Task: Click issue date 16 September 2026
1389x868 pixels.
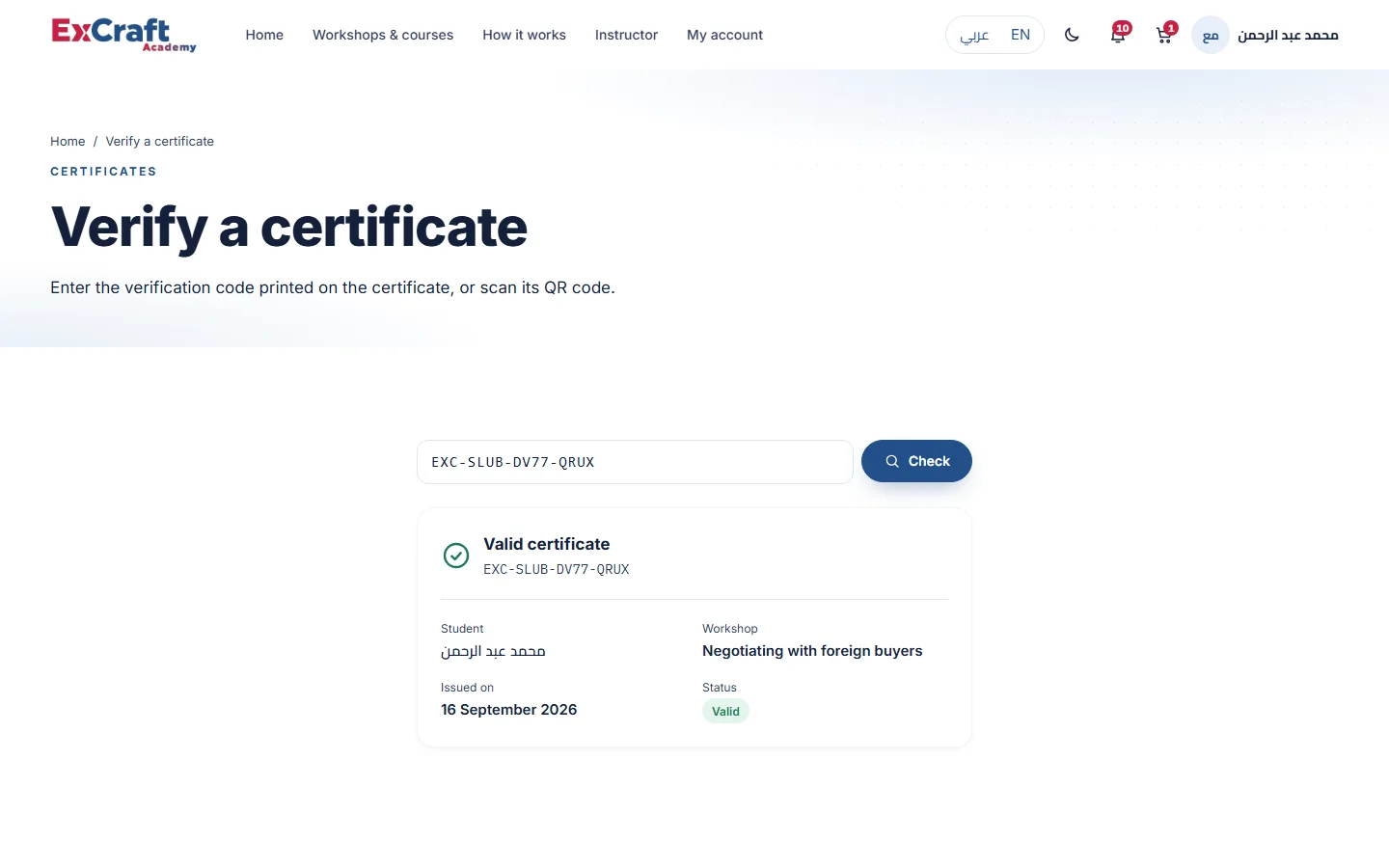Action: tap(509, 710)
